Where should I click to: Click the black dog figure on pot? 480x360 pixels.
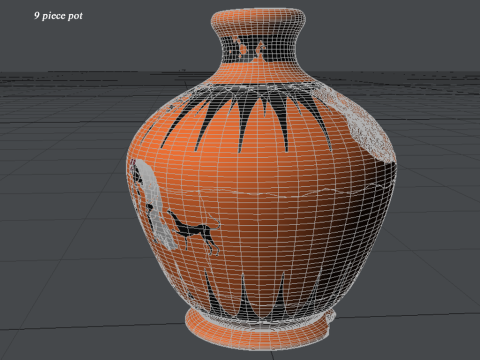194,232
